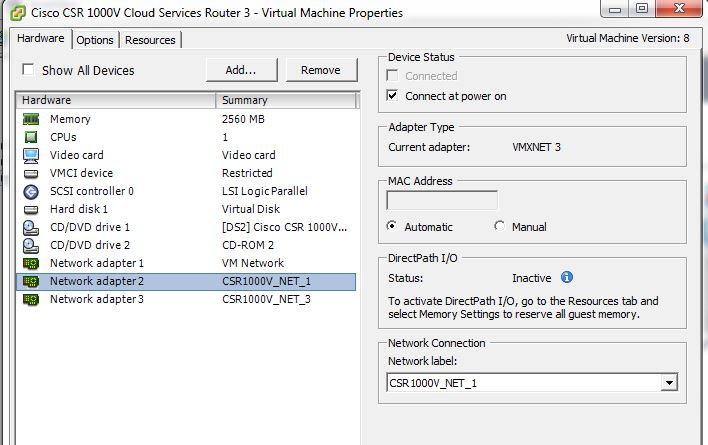The height and width of the screenshot is (445, 708).
Task: Click the Inactive status text
Action: (x=531, y=278)
